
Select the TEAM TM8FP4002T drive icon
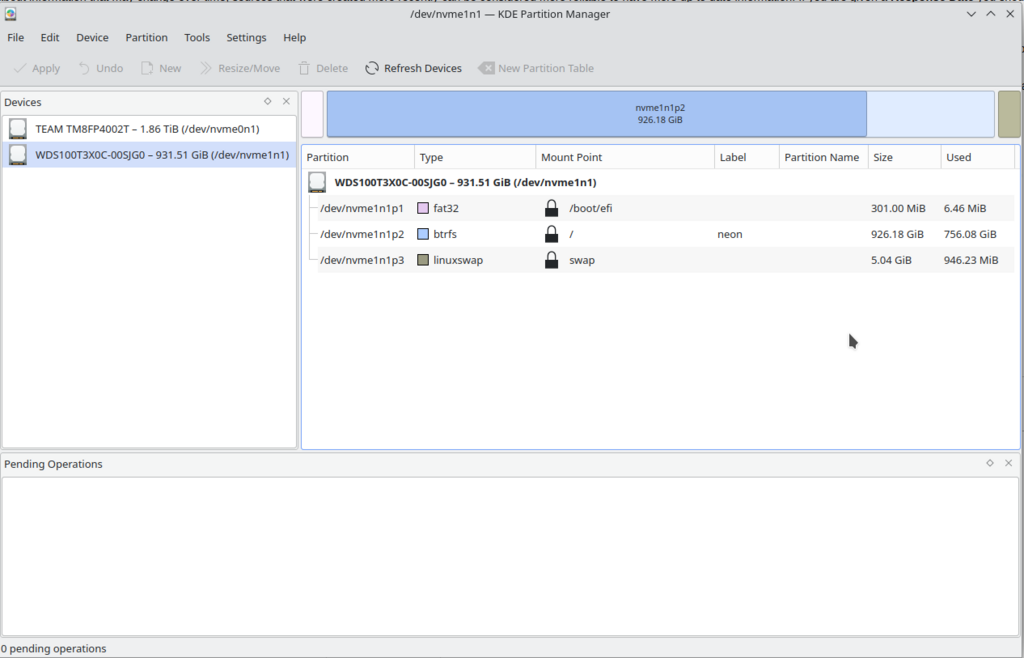[x=18, y=129]
